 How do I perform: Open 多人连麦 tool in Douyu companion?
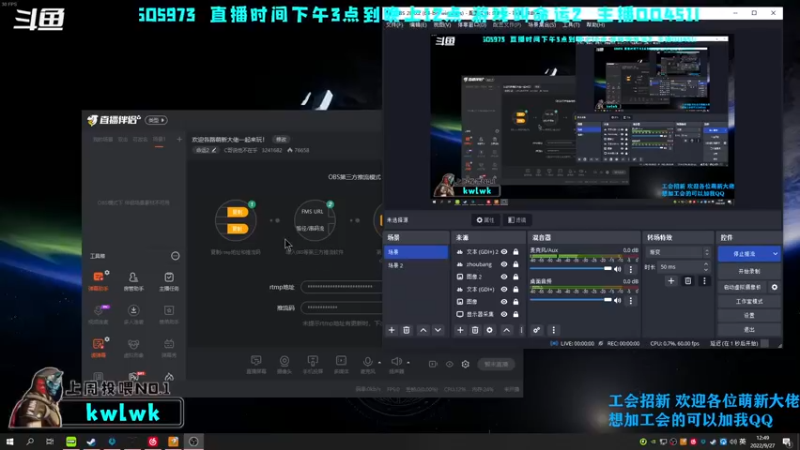134,314
